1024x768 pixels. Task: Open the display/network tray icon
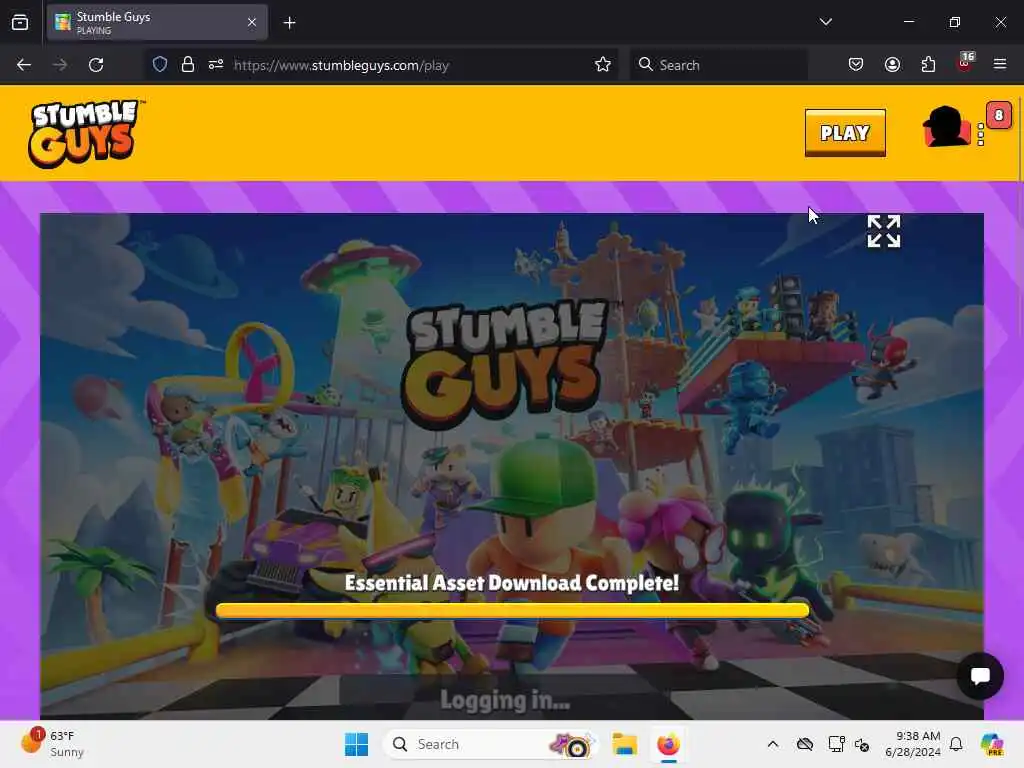click(x=836, y=744)
